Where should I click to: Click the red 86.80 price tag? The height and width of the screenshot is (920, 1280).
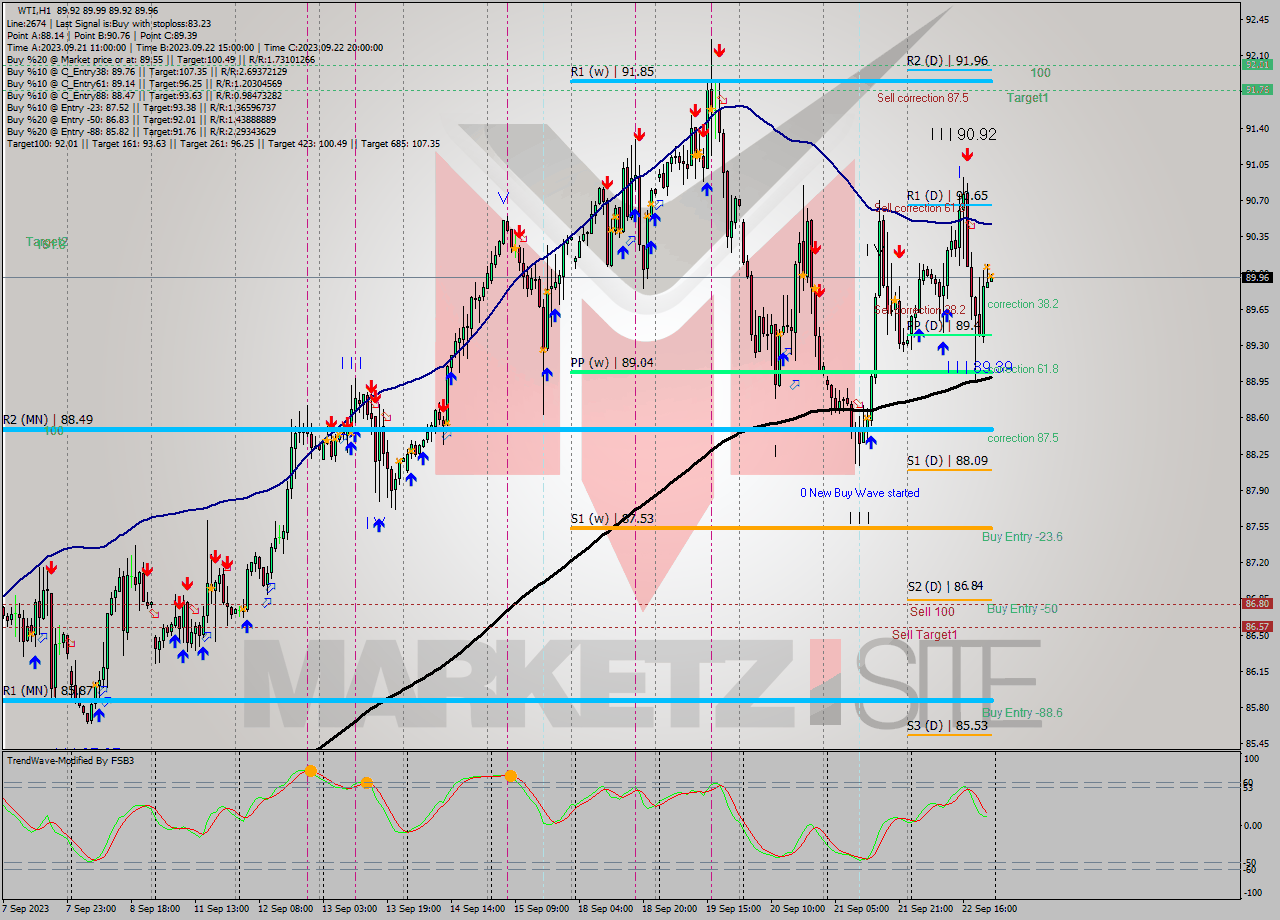coord(1257,603)
